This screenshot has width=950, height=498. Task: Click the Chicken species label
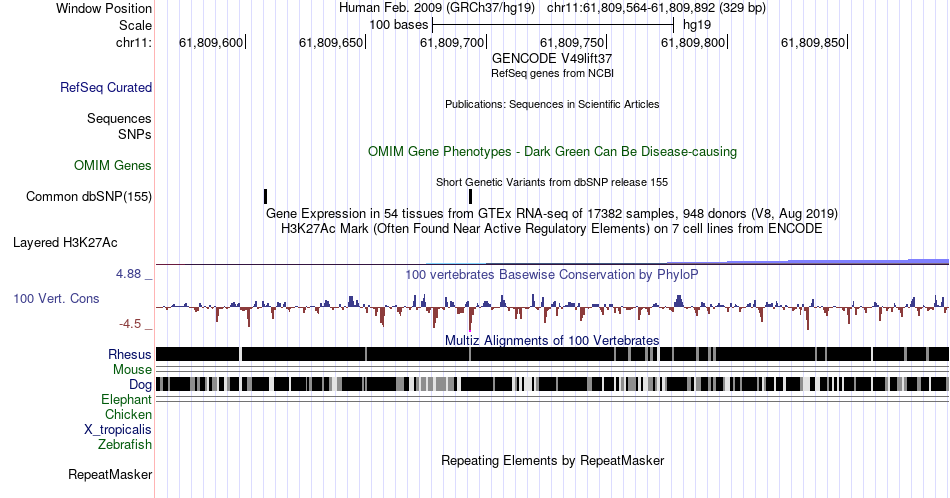pos(128,414)
